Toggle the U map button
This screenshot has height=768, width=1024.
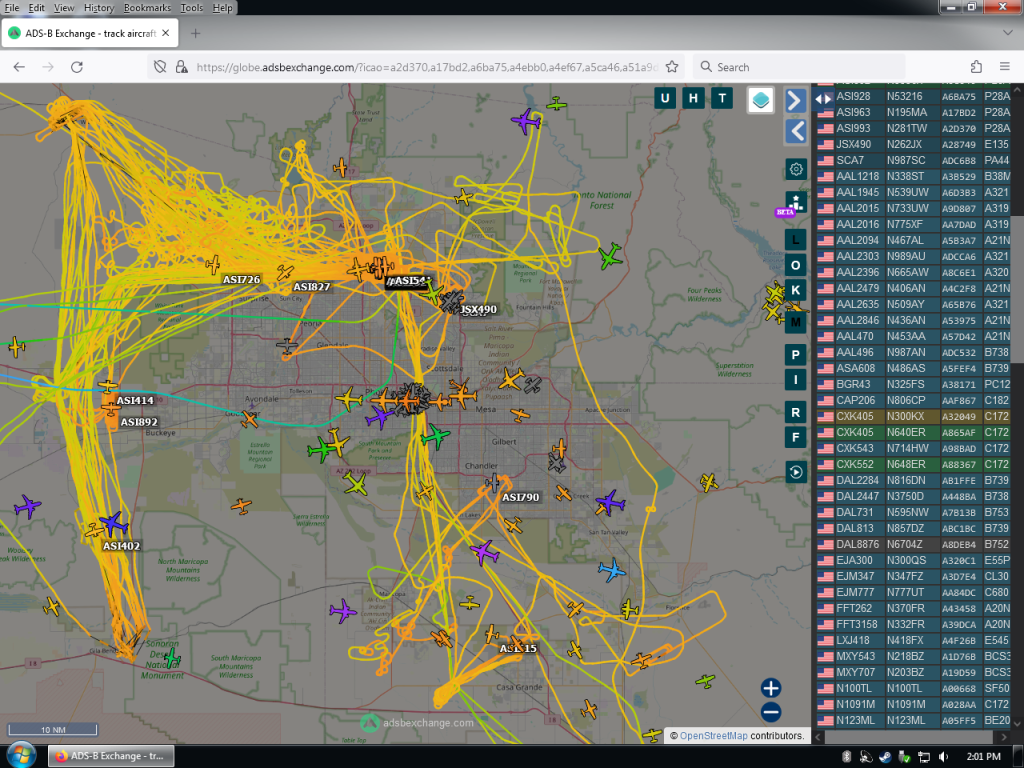pos(665,99)
